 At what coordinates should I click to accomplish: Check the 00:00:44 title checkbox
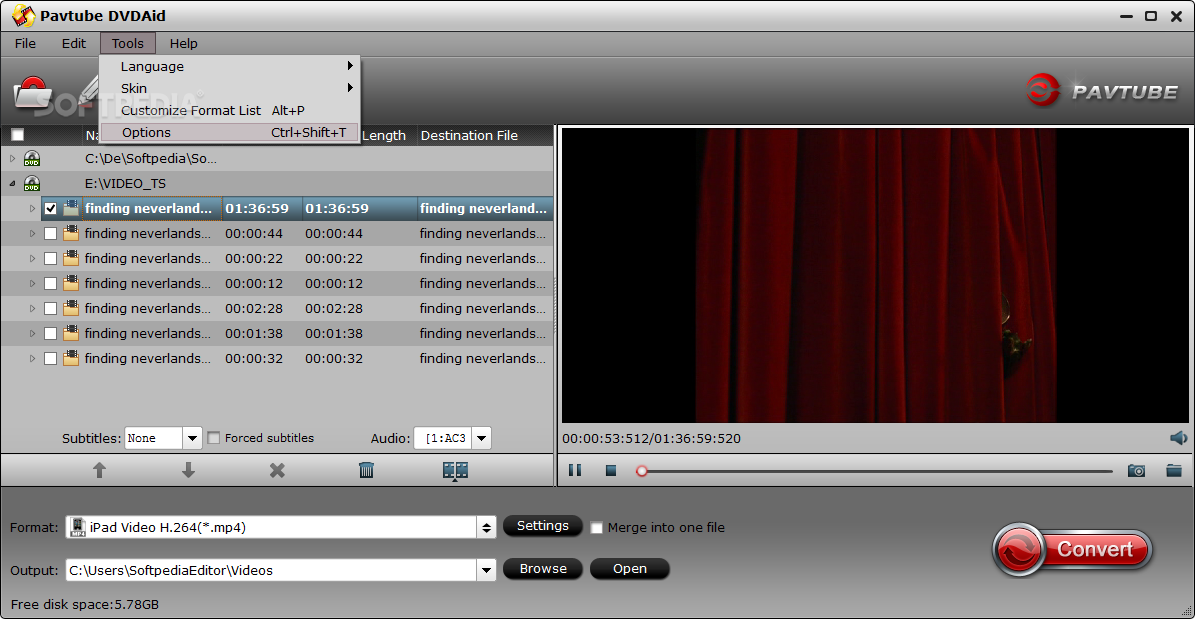50,233
